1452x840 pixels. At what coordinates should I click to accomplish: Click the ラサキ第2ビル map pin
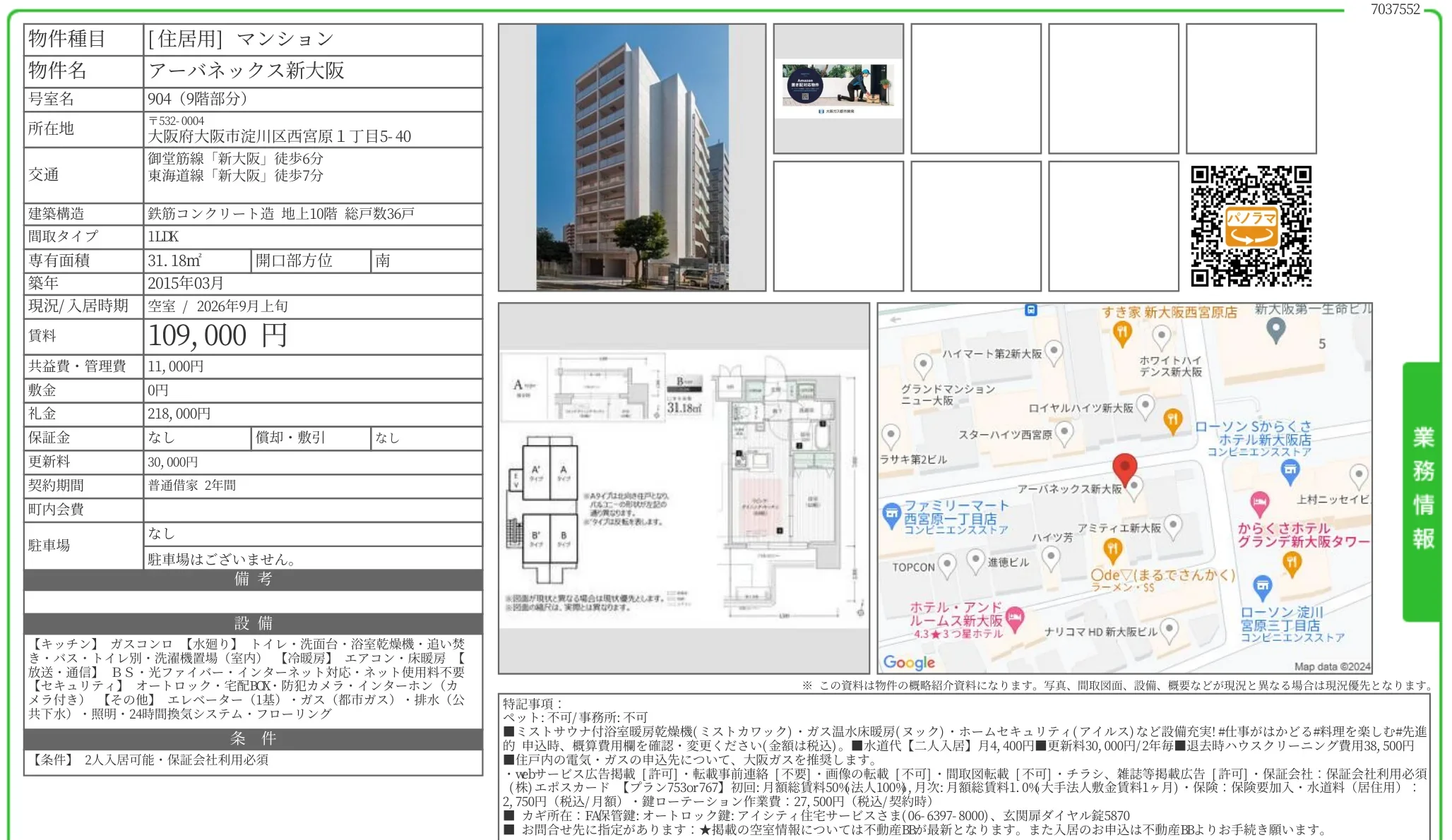pyautogui.click(x=891, y=437)
